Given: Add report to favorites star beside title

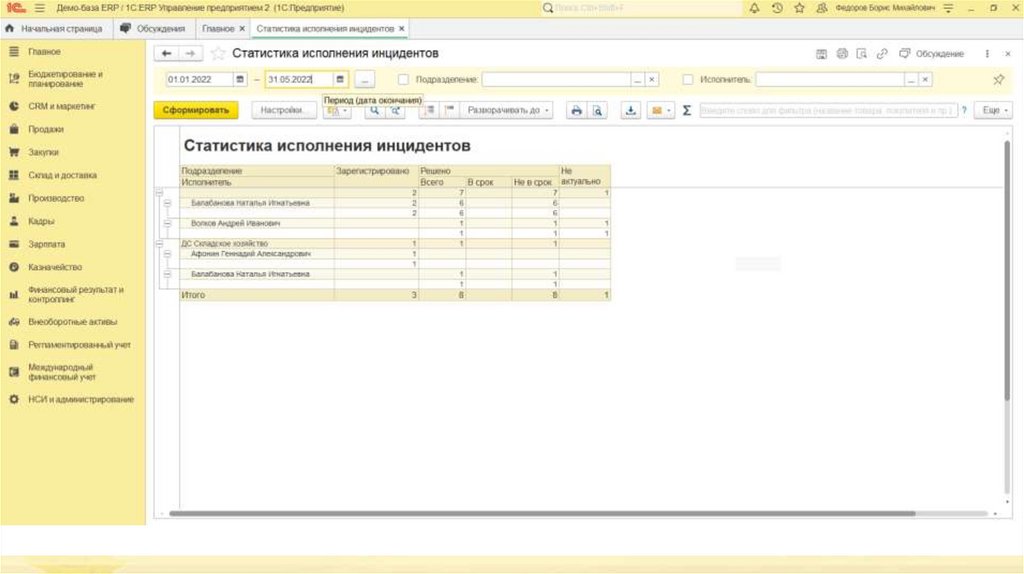Looking at the screenshot, I should pos(218,53).
